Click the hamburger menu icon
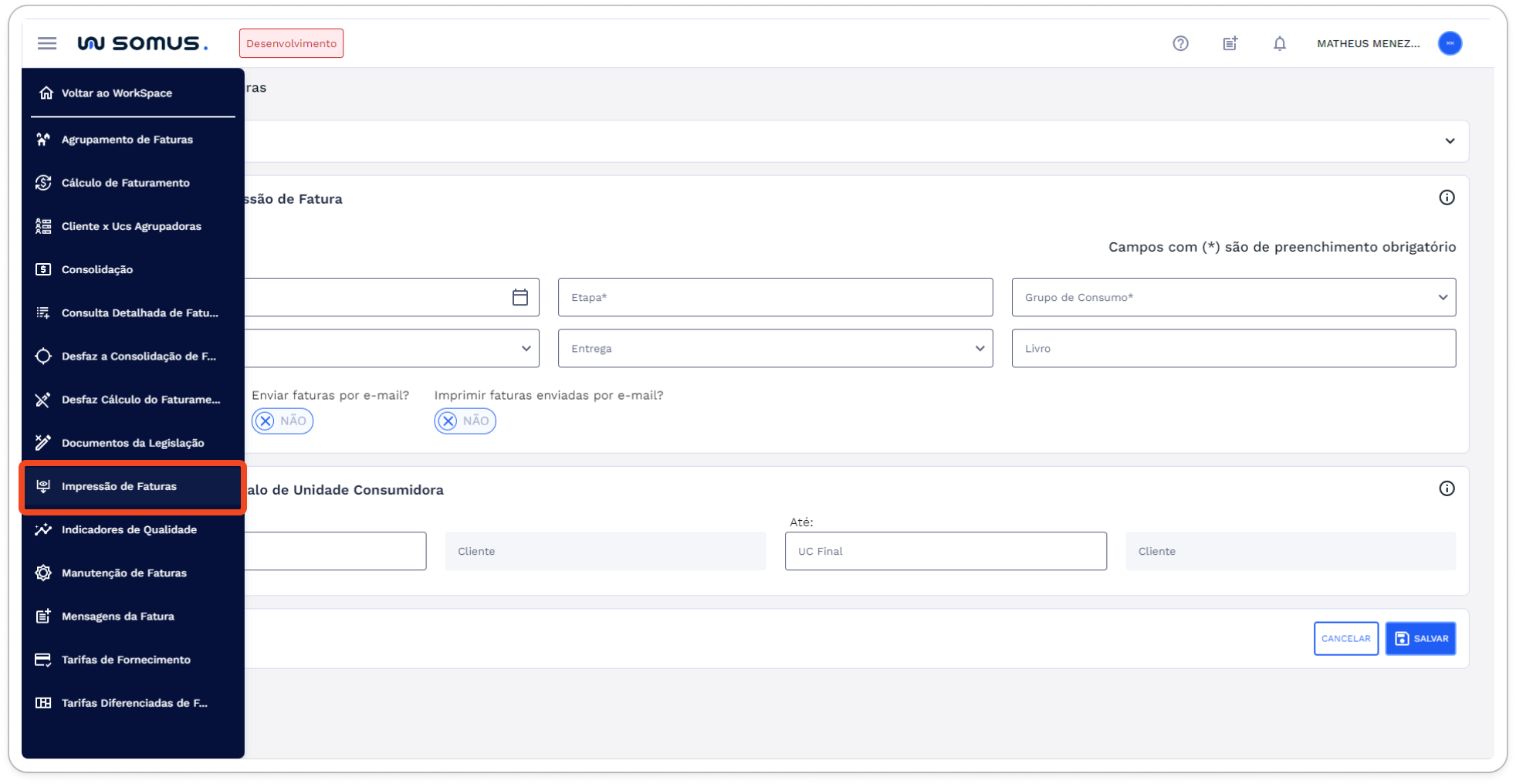Image resolution: width=1516 pixels, height=784 pixels. (x=46, y=43)
